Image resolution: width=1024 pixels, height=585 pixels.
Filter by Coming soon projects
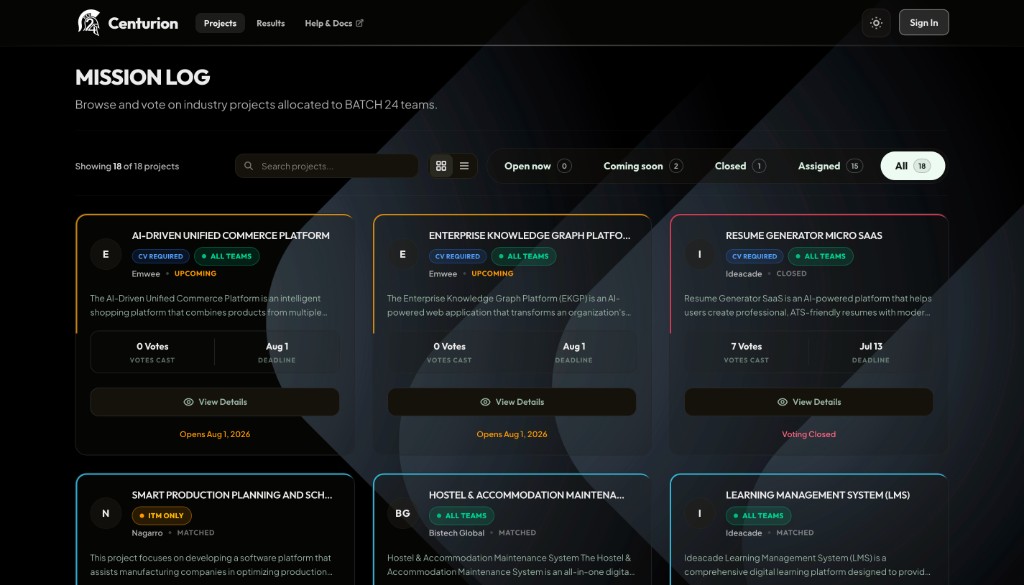click(643, 166)
